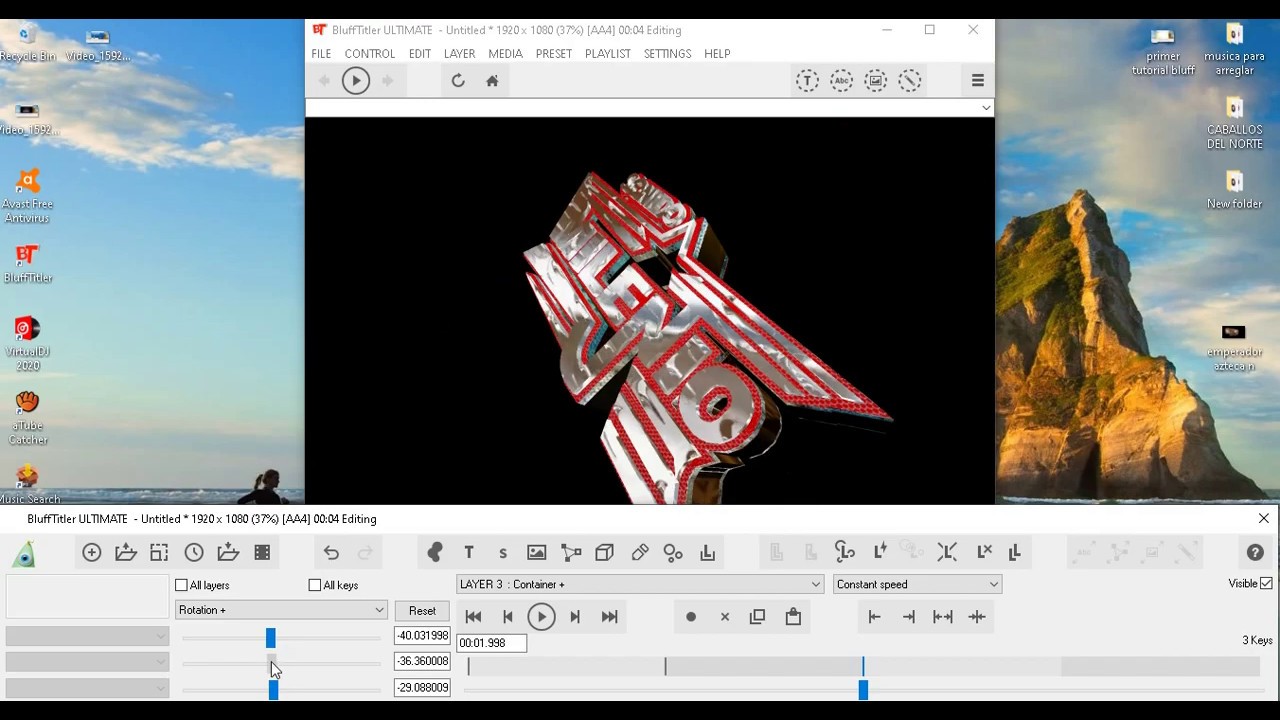Open the HELP menu

pyautogui.click(x=717, y=54)
